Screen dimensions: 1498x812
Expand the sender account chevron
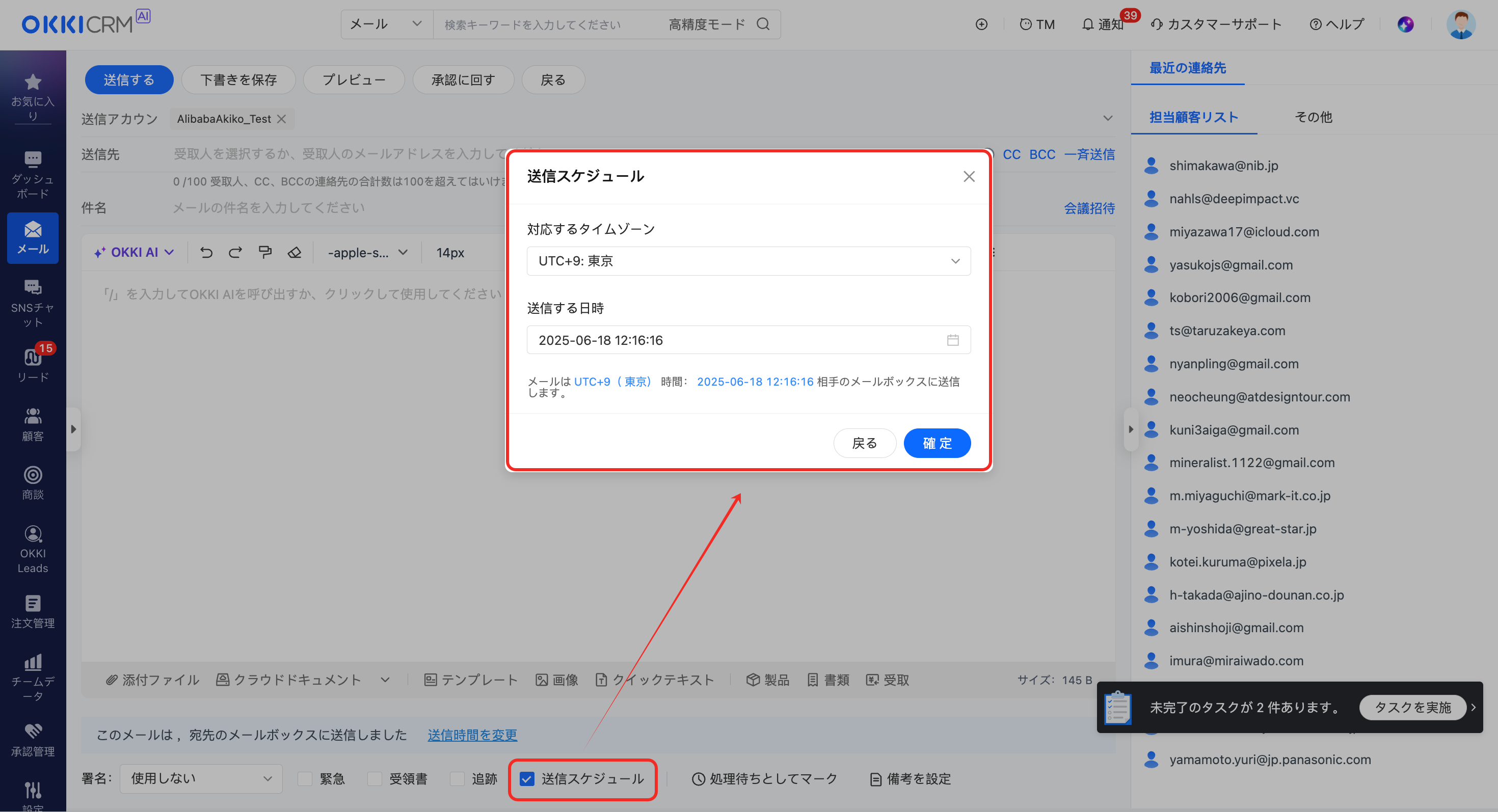pyautogui.click(x=1108, y=118)
